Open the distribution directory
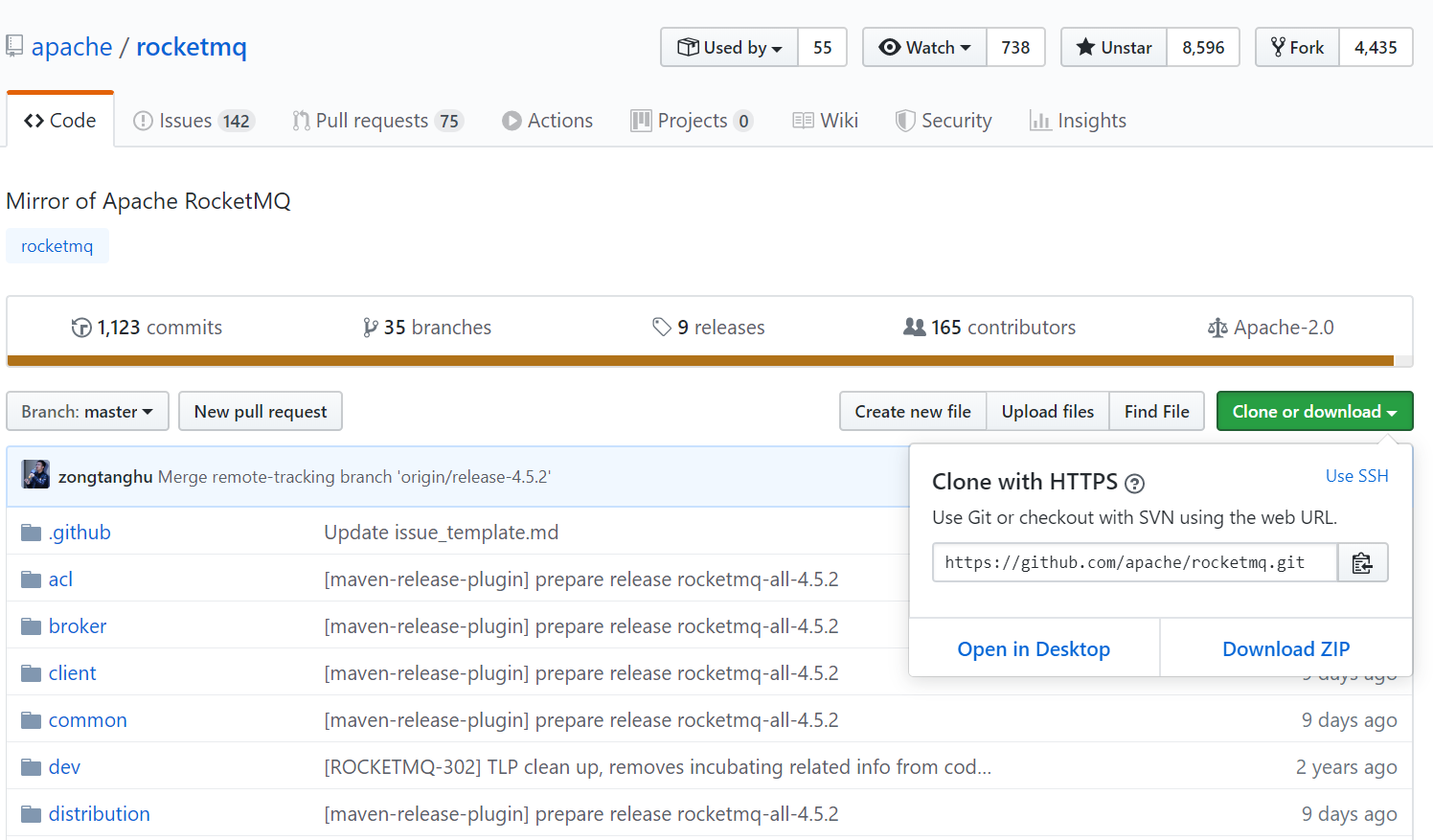 click(100, 814)
